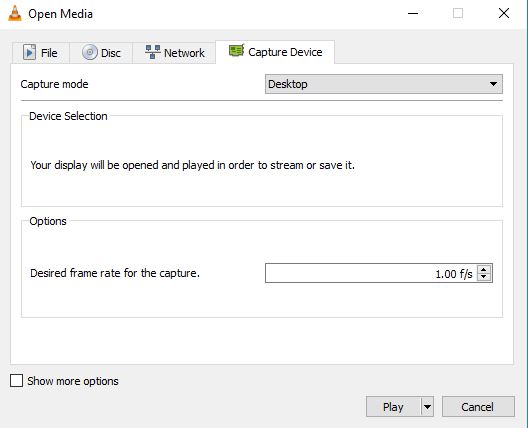Click the VLC cone icon in title bar
This screenshot has width=528, height=428.
[x=14, y=13]
